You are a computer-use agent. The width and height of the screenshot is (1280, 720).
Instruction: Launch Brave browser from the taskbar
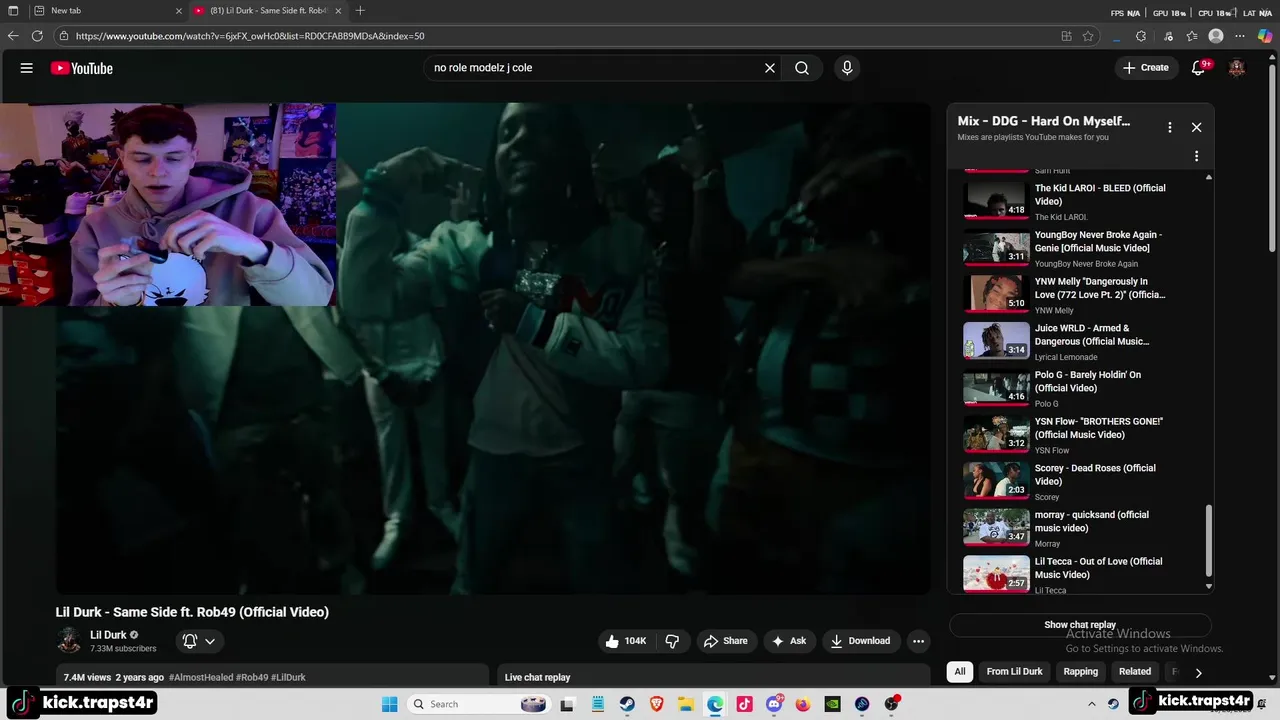click(x=657, y=704)
